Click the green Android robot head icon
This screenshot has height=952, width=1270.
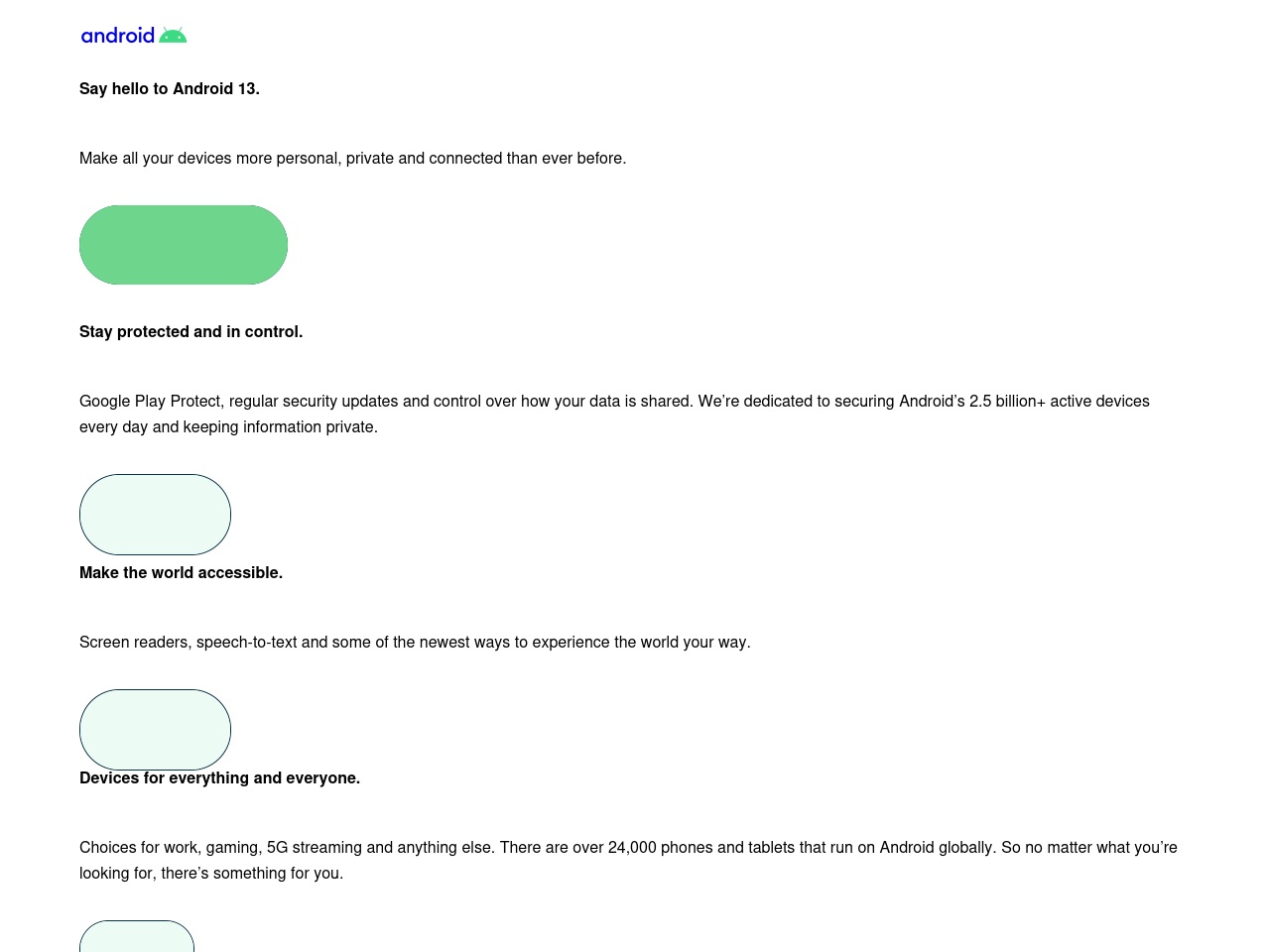click(173, 36)
